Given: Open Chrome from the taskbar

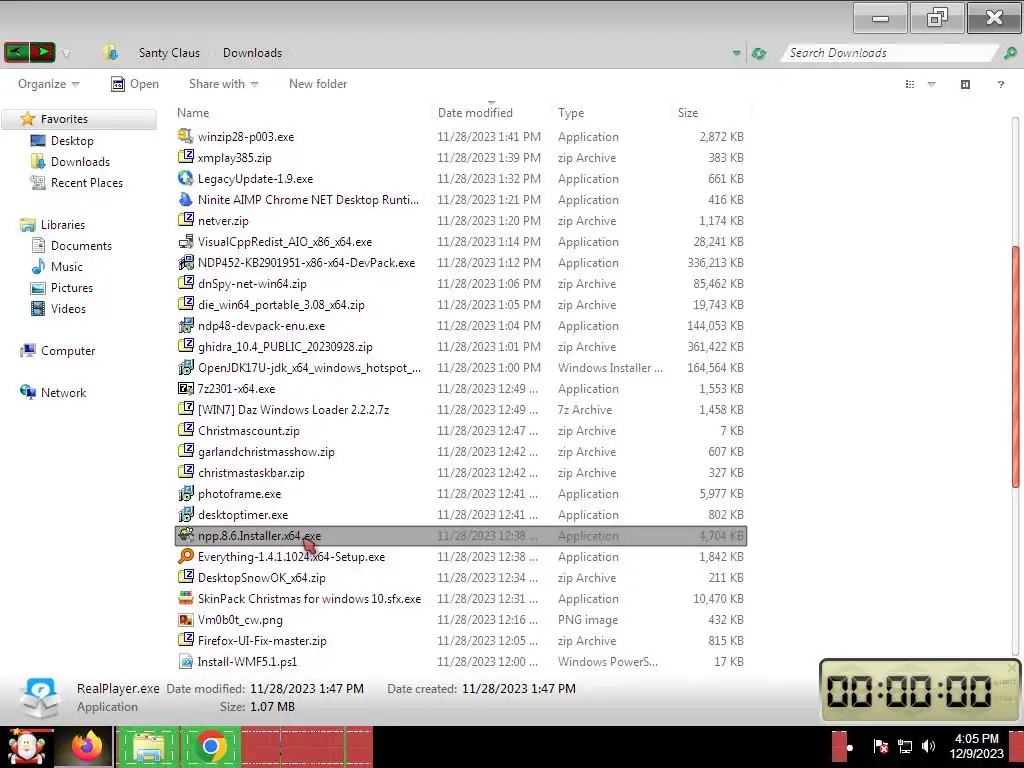Looking at the screenshot, I should pyautogui.click(x=210, y=746).
